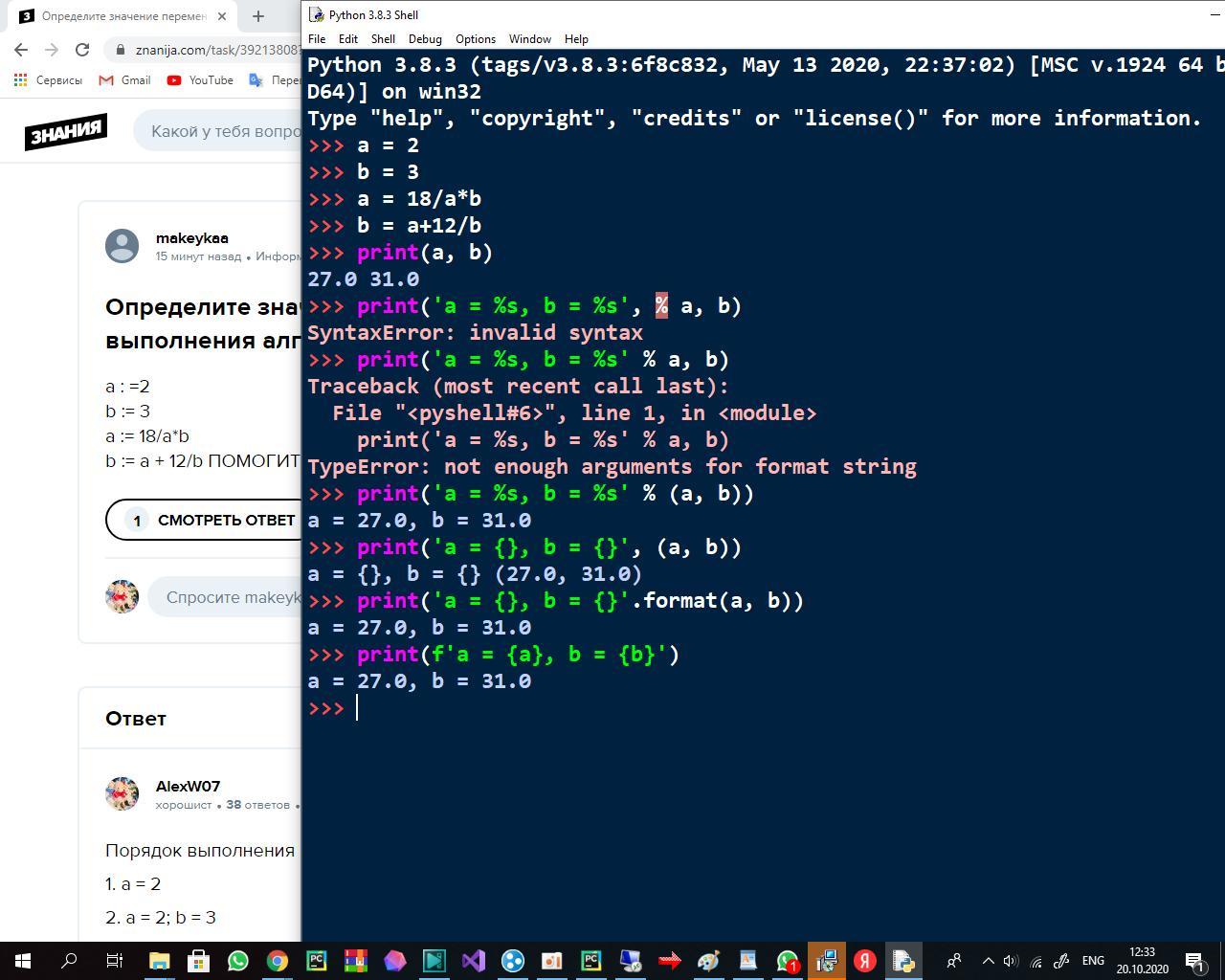Open the Сервисы apps bookmark

pyautogui.click(x=48, y=80)
